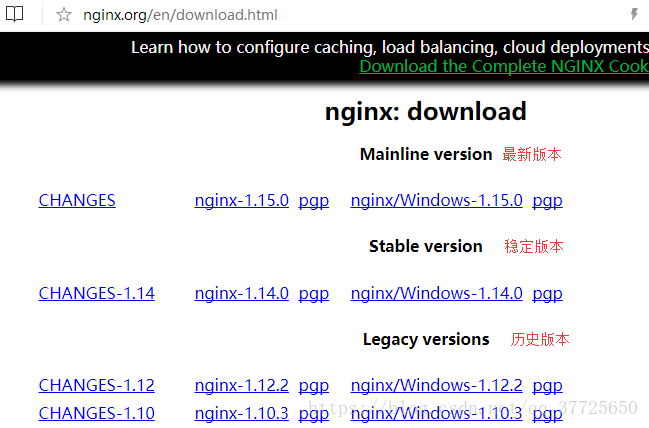Open pgp signature for nginx/Windows-1.14.0
The image size is (649, 428).
[547, 294]
